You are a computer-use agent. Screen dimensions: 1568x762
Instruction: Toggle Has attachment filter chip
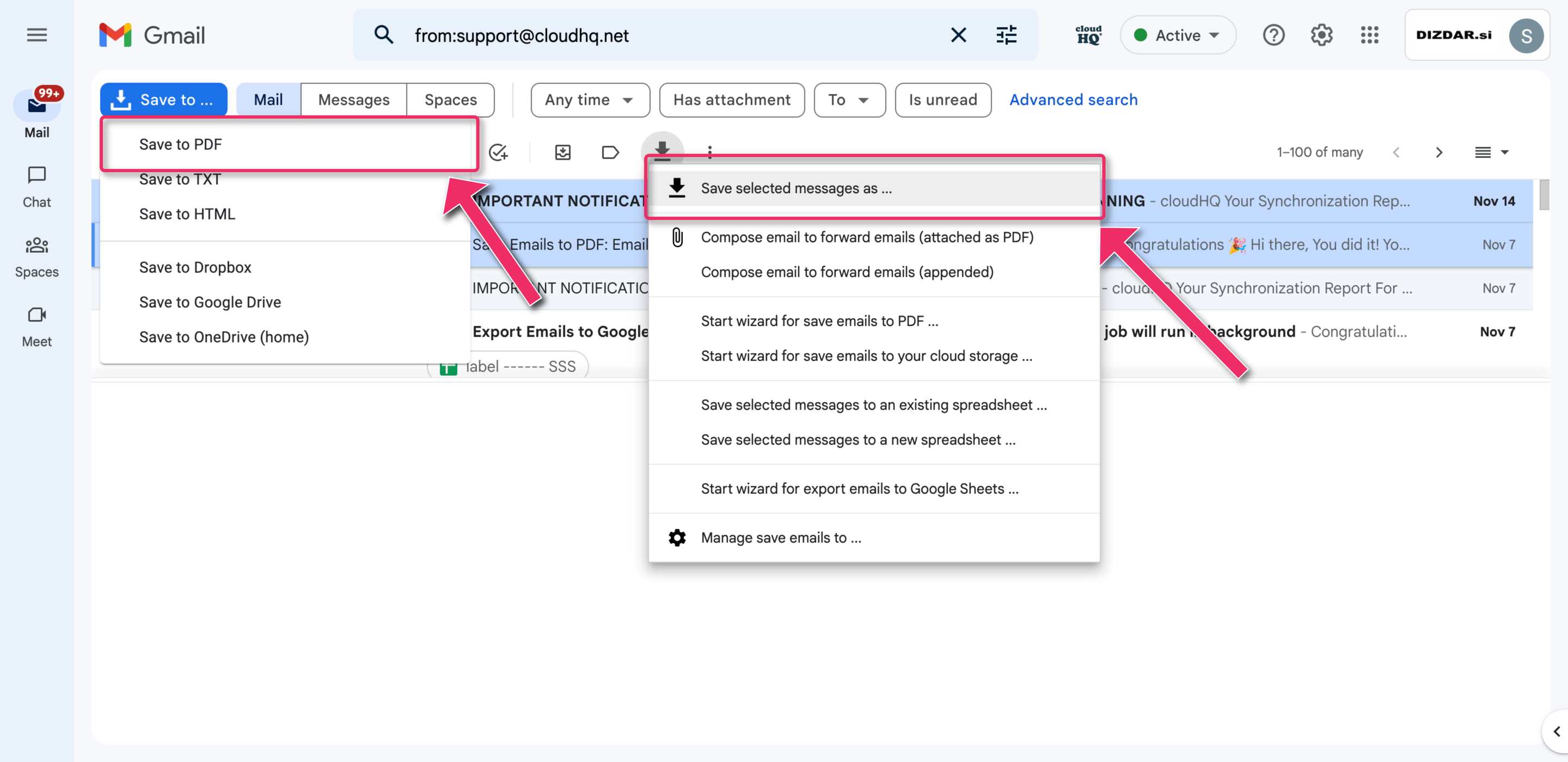click(732, 100)
